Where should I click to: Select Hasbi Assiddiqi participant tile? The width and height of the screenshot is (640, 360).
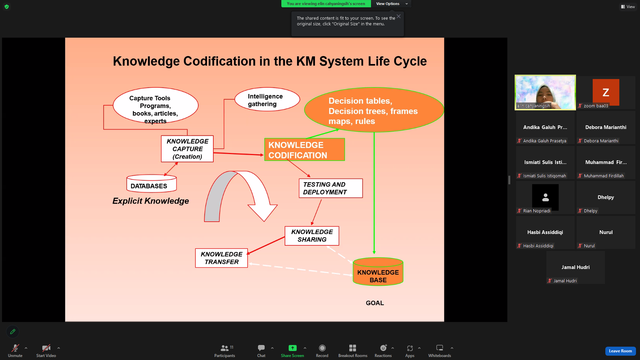point(545,233)
